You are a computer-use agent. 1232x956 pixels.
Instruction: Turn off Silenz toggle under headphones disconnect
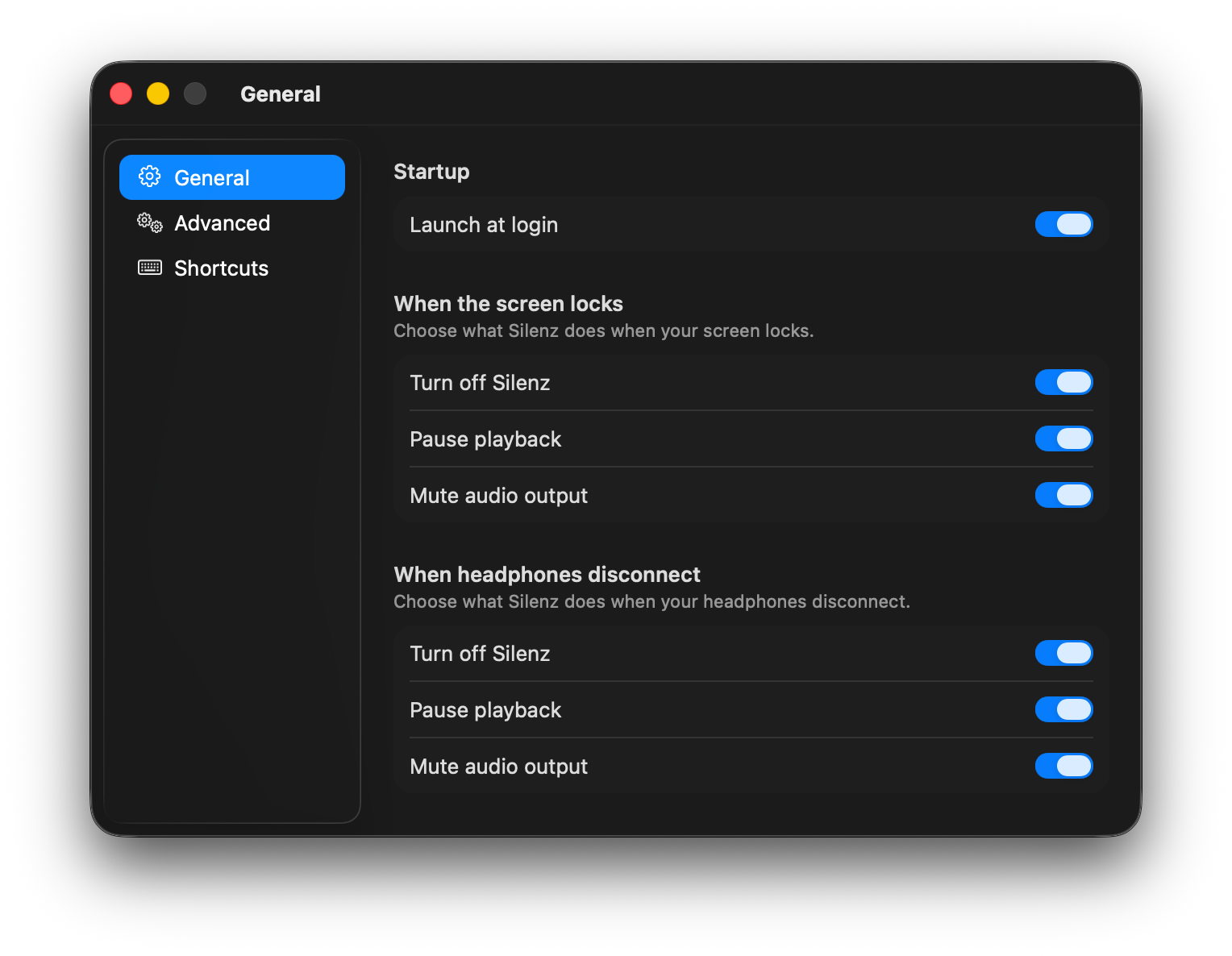1064,653
